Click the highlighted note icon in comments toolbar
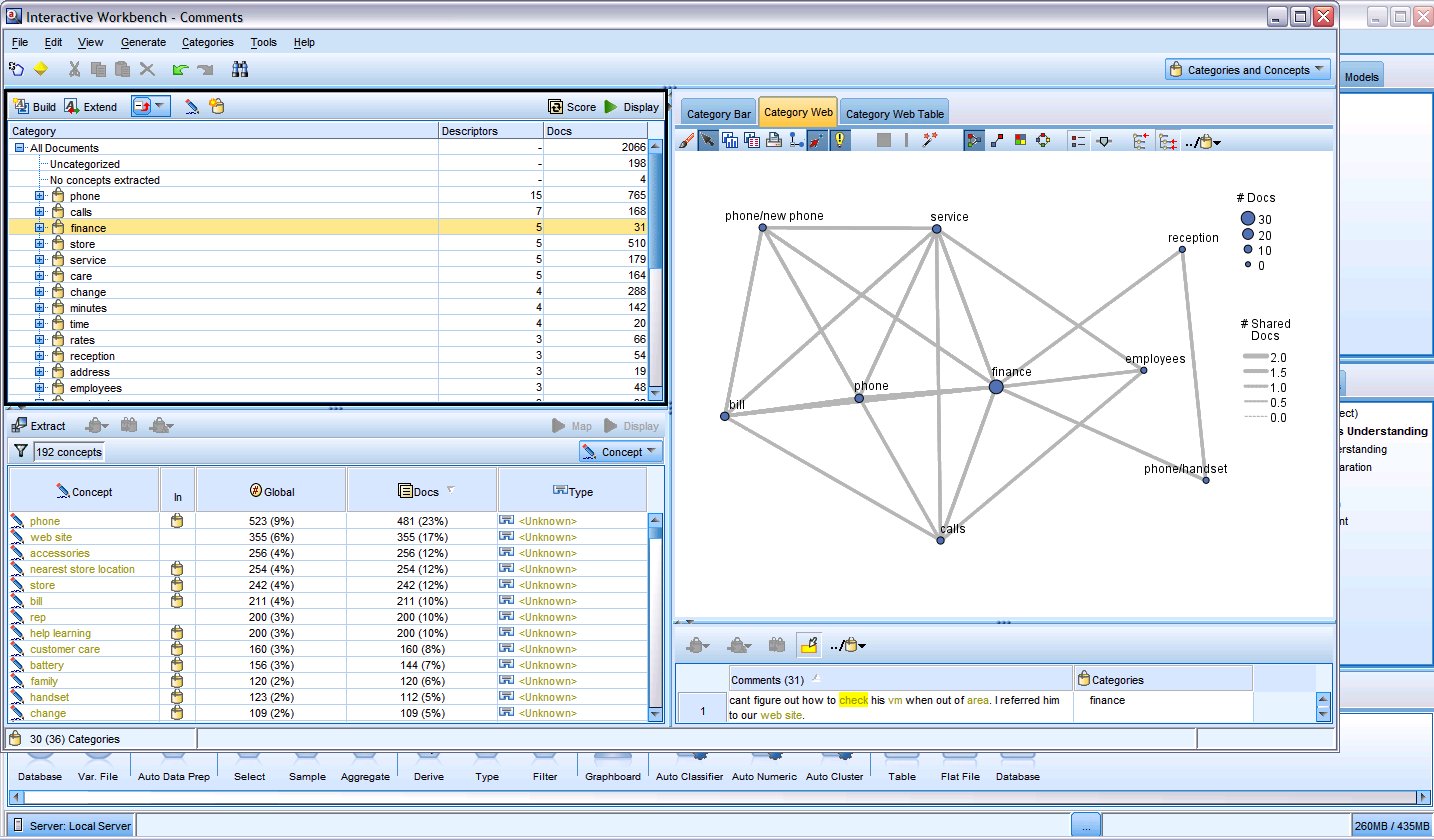 pos(808,646)
